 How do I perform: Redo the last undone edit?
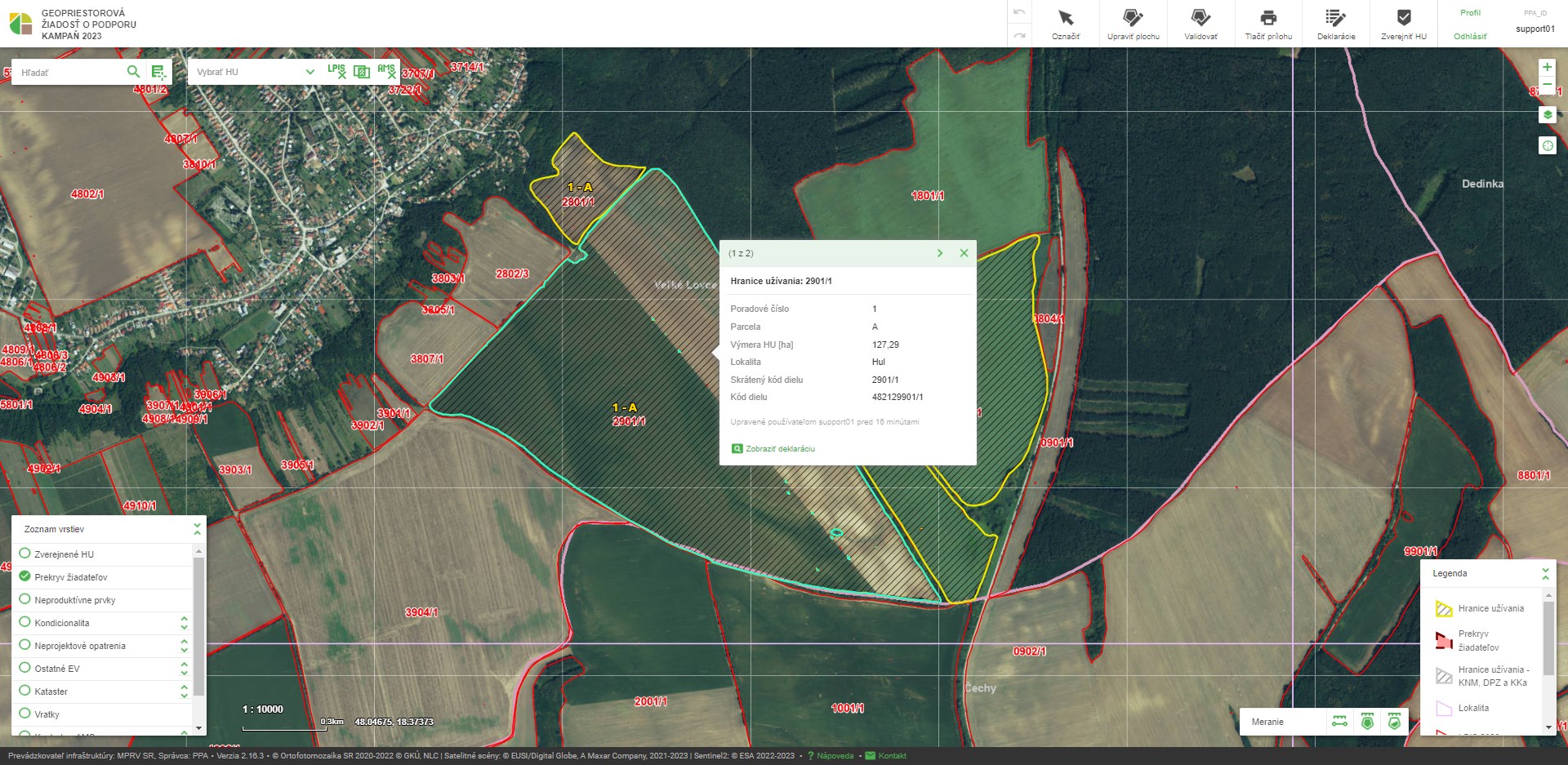coord(1019,35)
